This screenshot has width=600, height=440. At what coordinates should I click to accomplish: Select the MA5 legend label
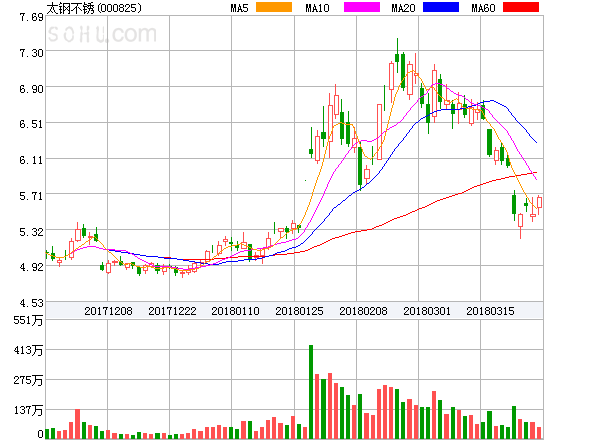(x=239, y=8)
